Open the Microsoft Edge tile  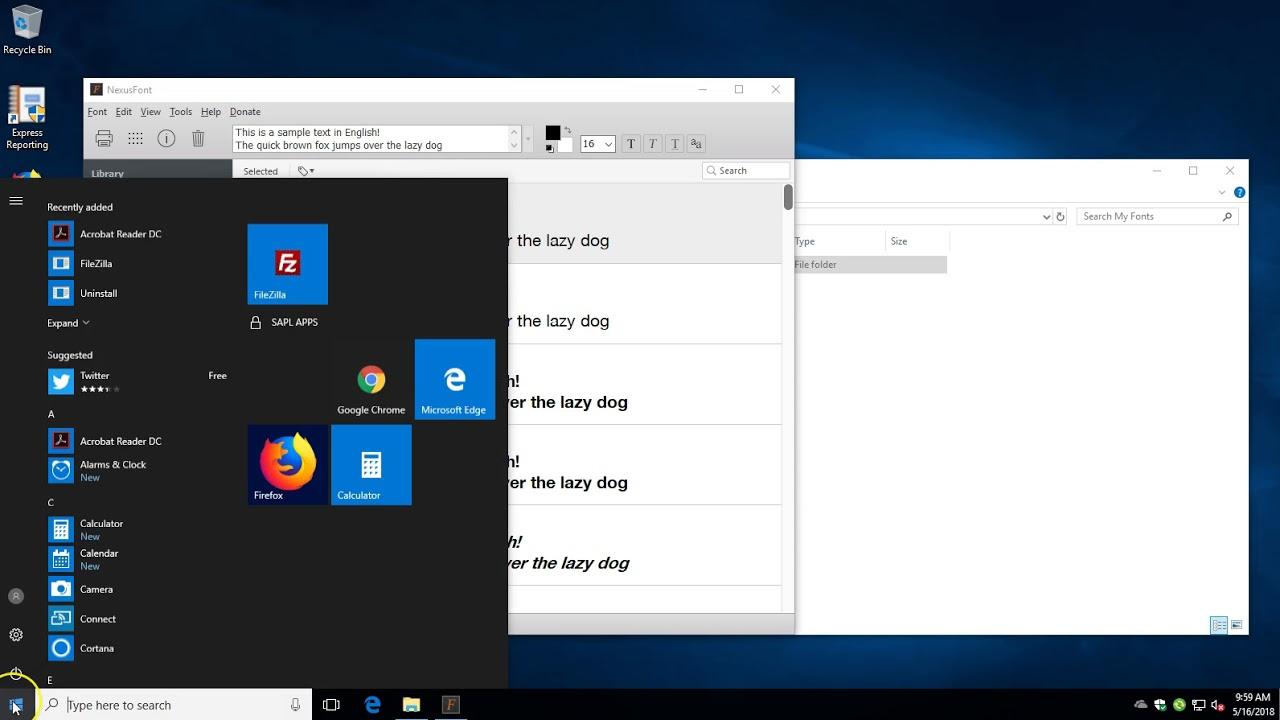[x=455, y=379]
